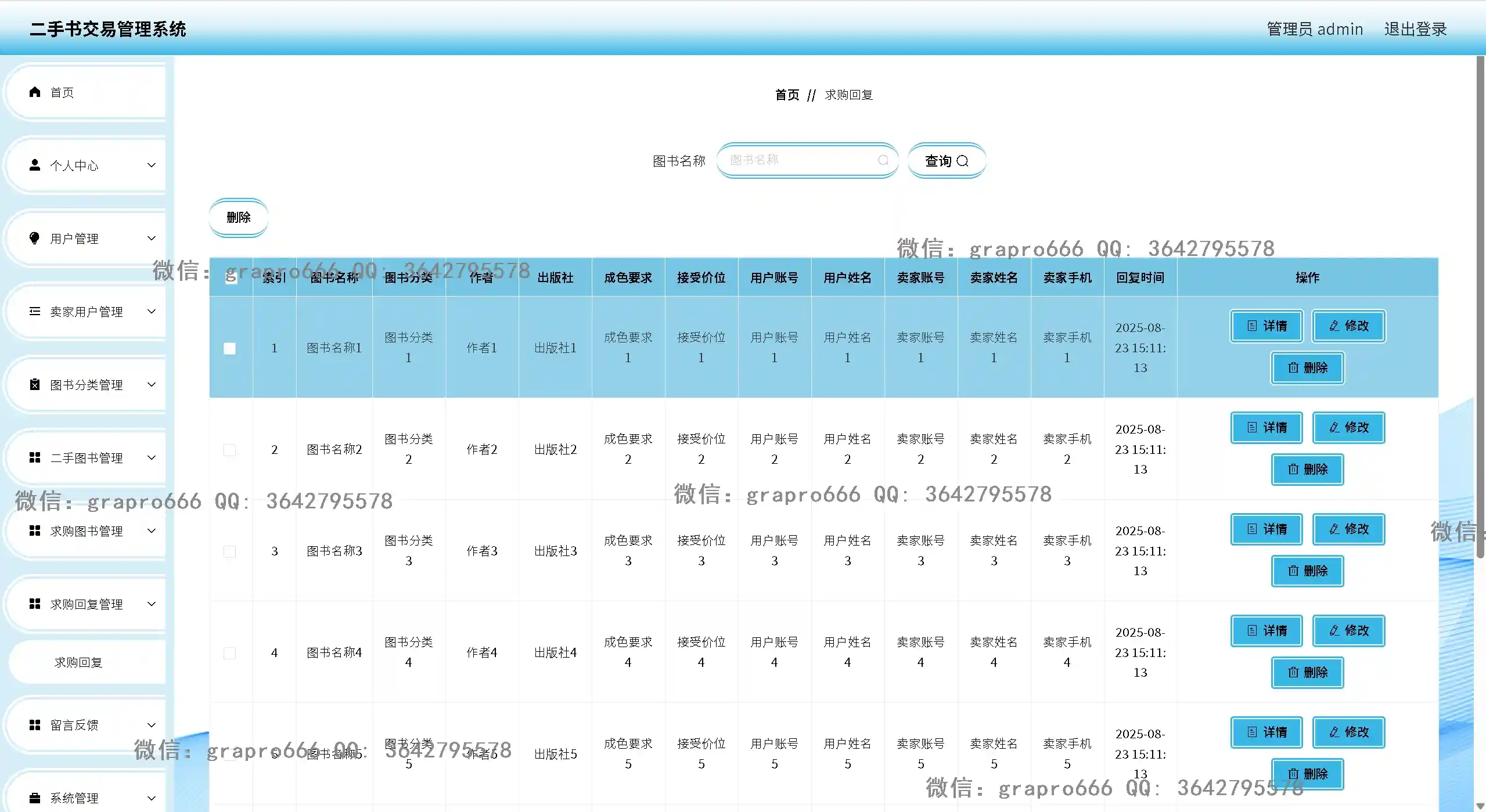The image size is (1486, 812).
Task: Click the grid icon beside 二手图书管理
Action: pos(35,458)
